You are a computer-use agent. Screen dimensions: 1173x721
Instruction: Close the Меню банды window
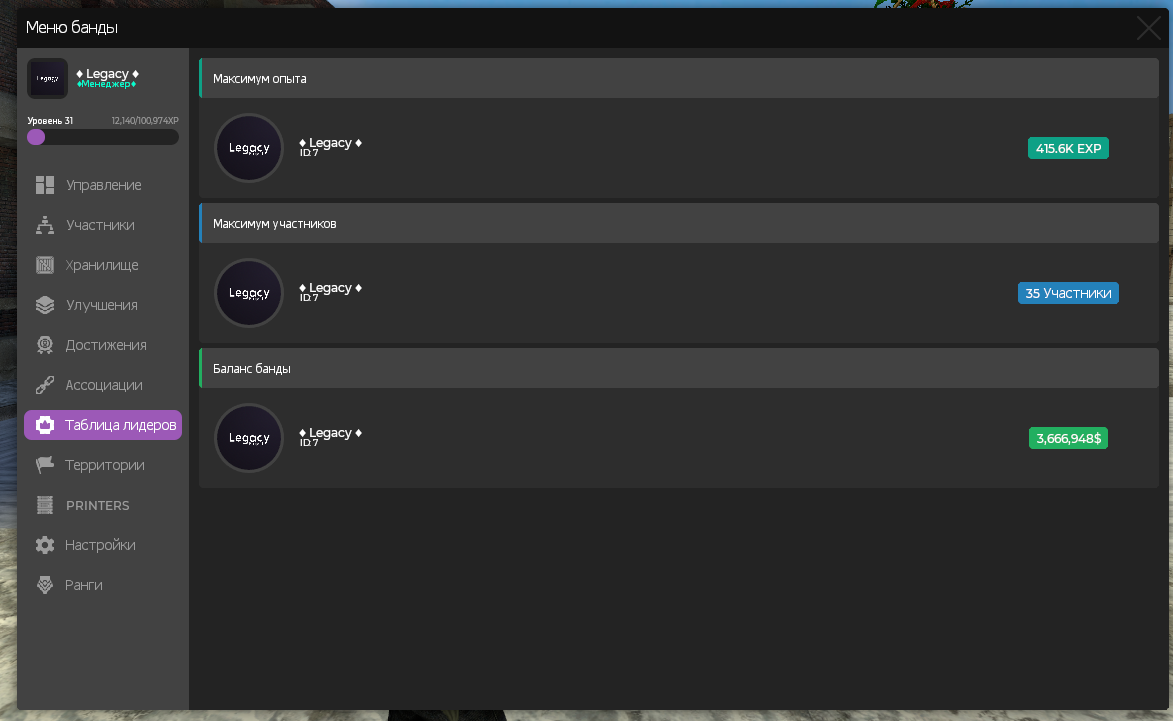(x=1148, y=28)
